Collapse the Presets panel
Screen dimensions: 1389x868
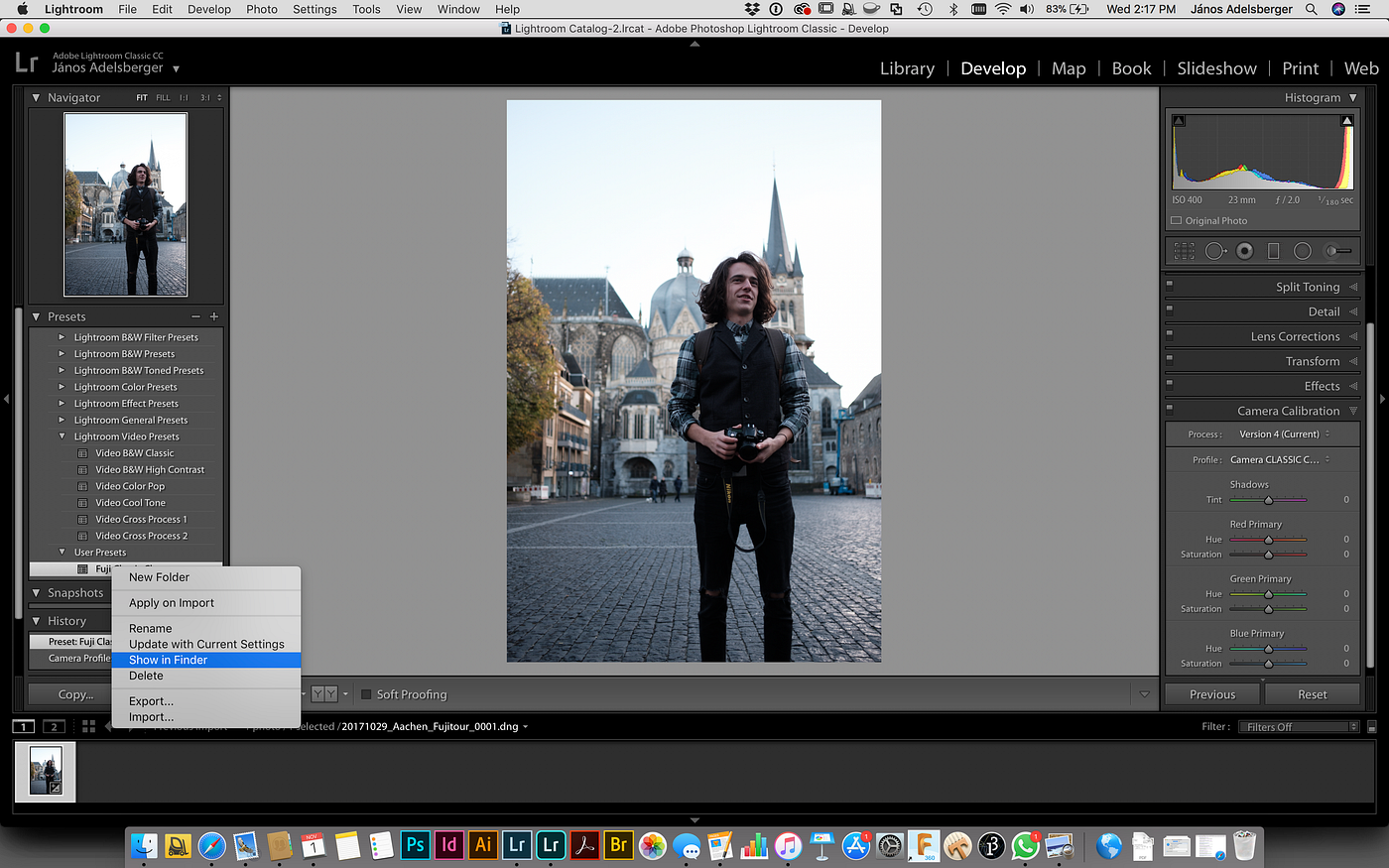[37, 316]
